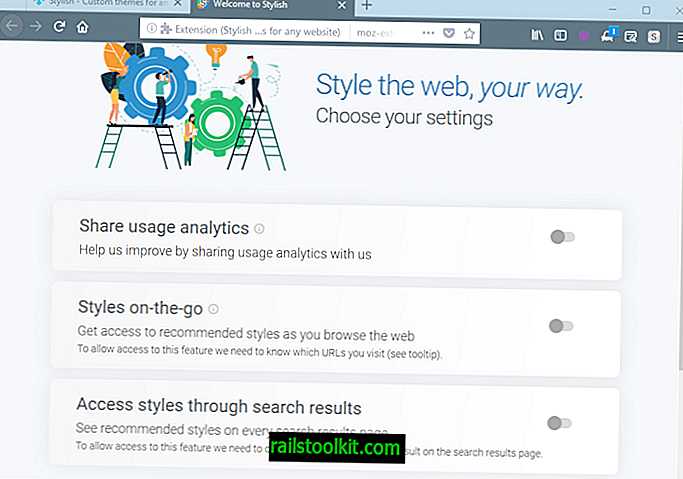Open the extension icon with blue badge
683x479 pixels.
point(608,35)
